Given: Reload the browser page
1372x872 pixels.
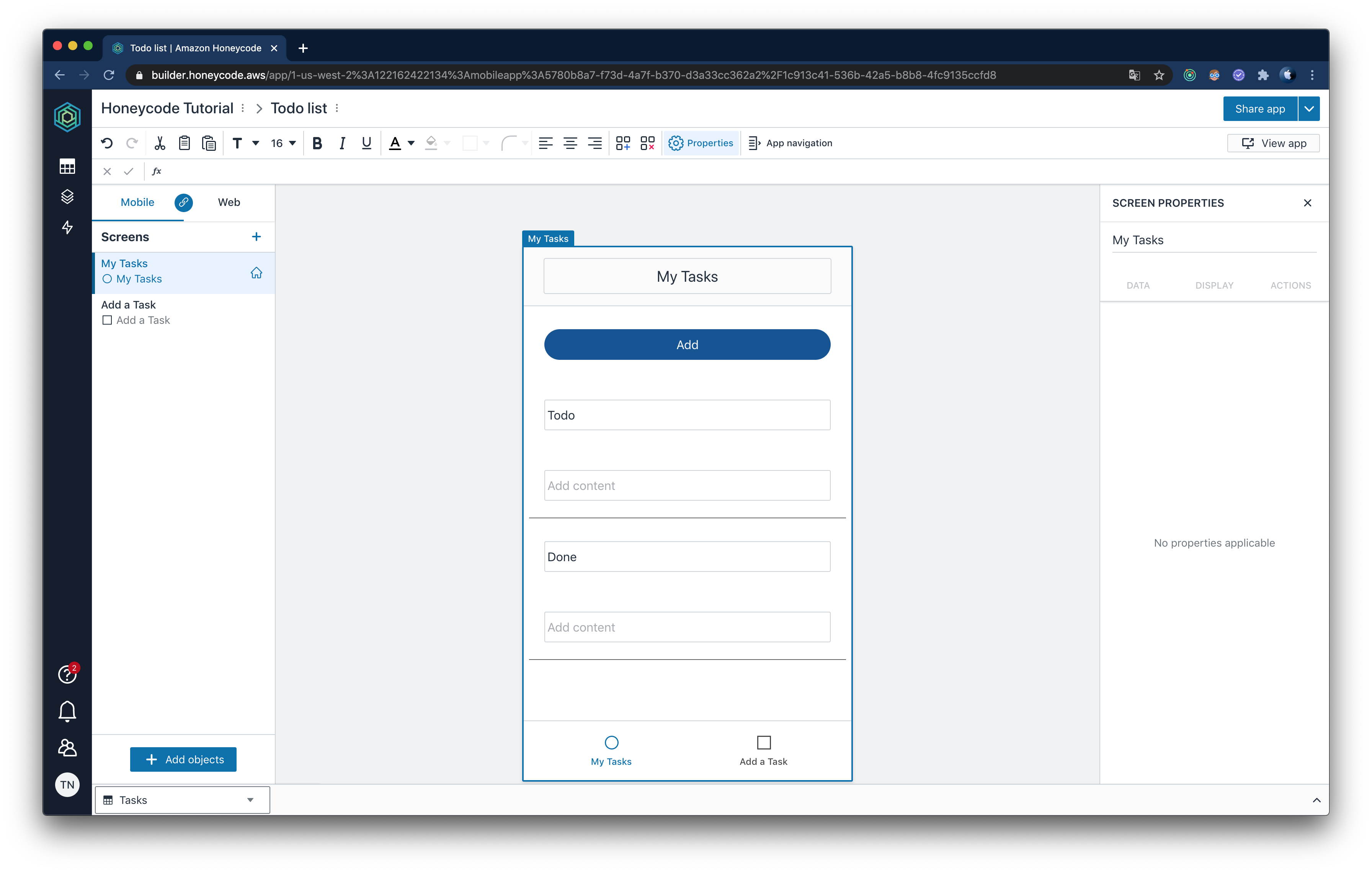Looking at the screenshot, I should 109,75.
